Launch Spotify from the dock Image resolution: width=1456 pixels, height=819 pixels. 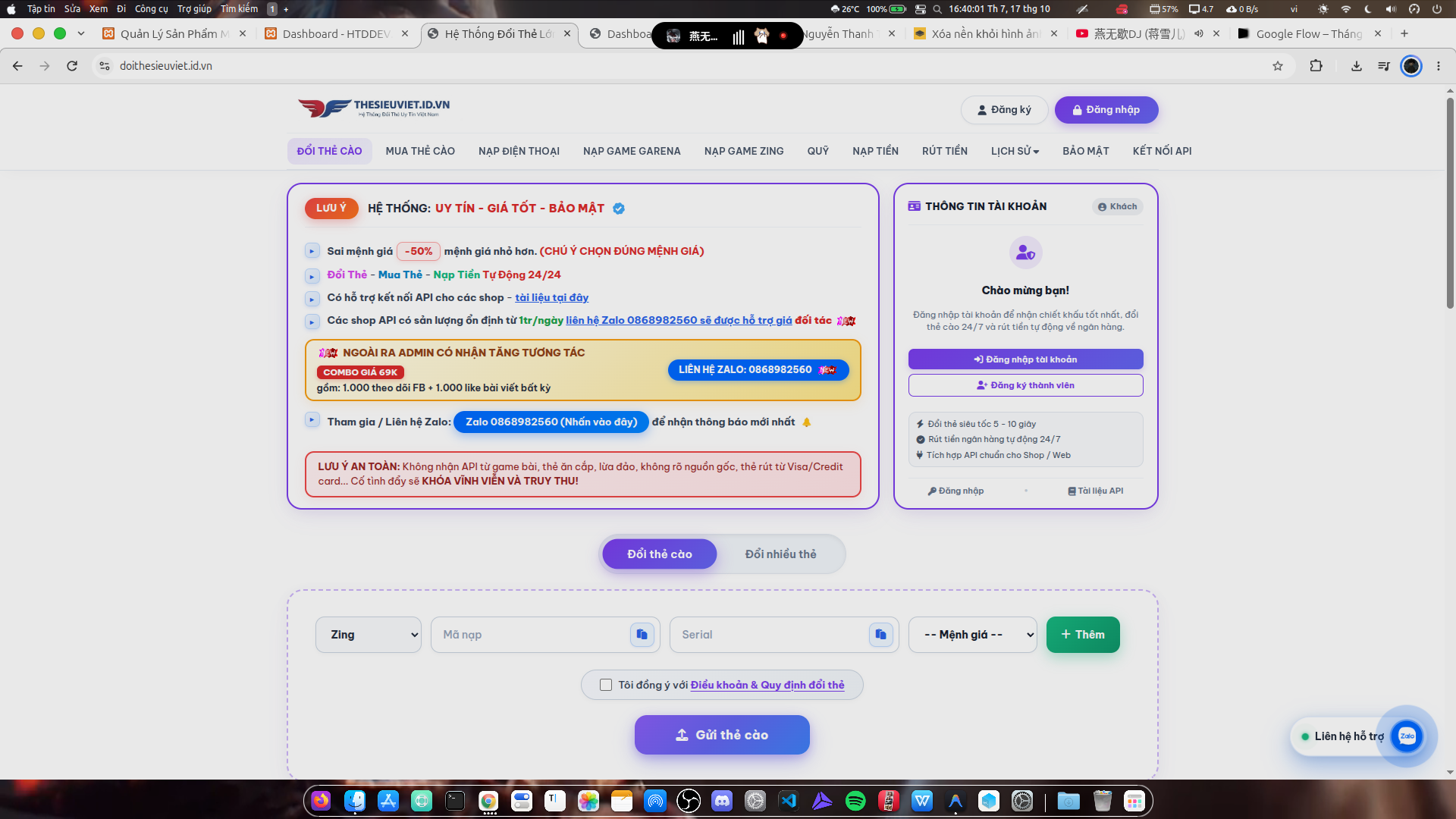click(x=855, y=801)
